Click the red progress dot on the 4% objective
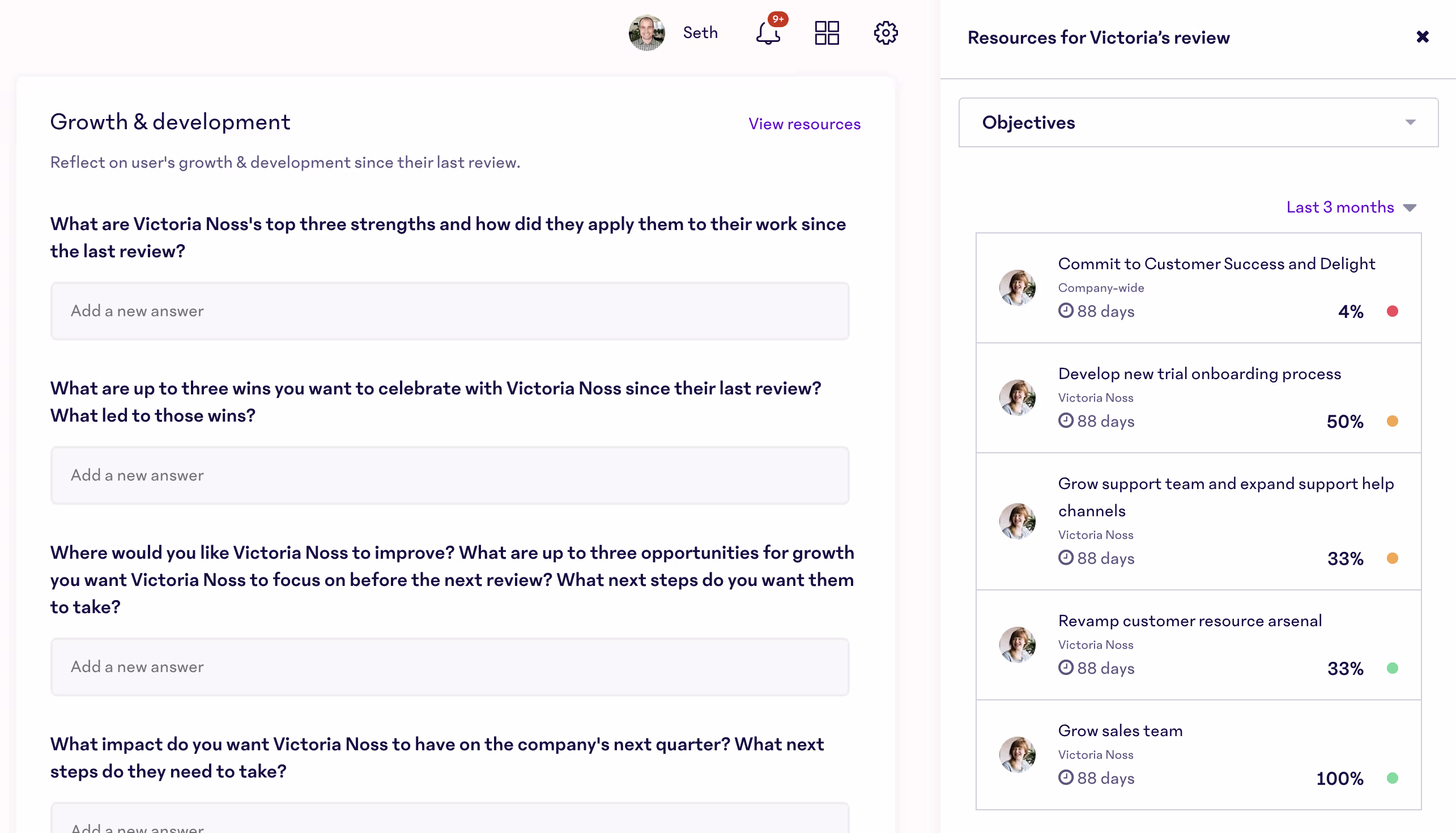Screen dimensions: 1456x833 coord(1393,311)
